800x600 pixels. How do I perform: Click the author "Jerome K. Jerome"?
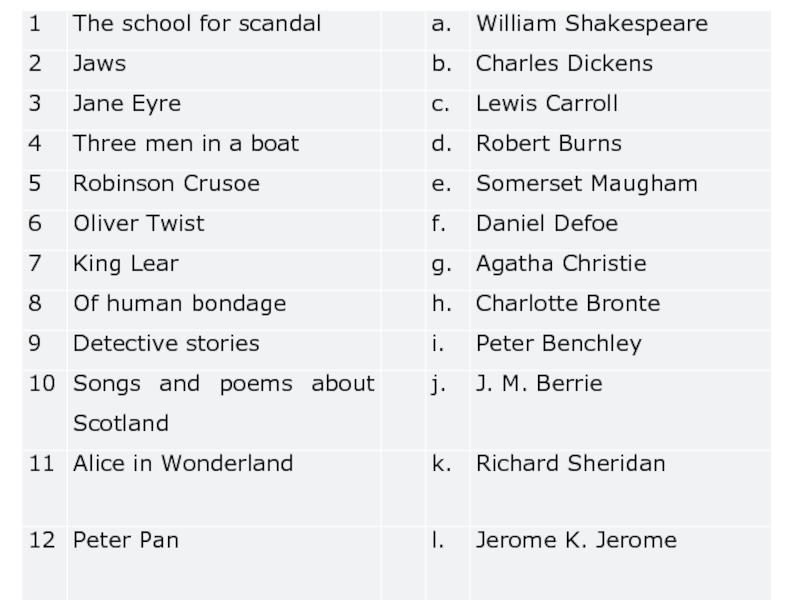(577, 540)
